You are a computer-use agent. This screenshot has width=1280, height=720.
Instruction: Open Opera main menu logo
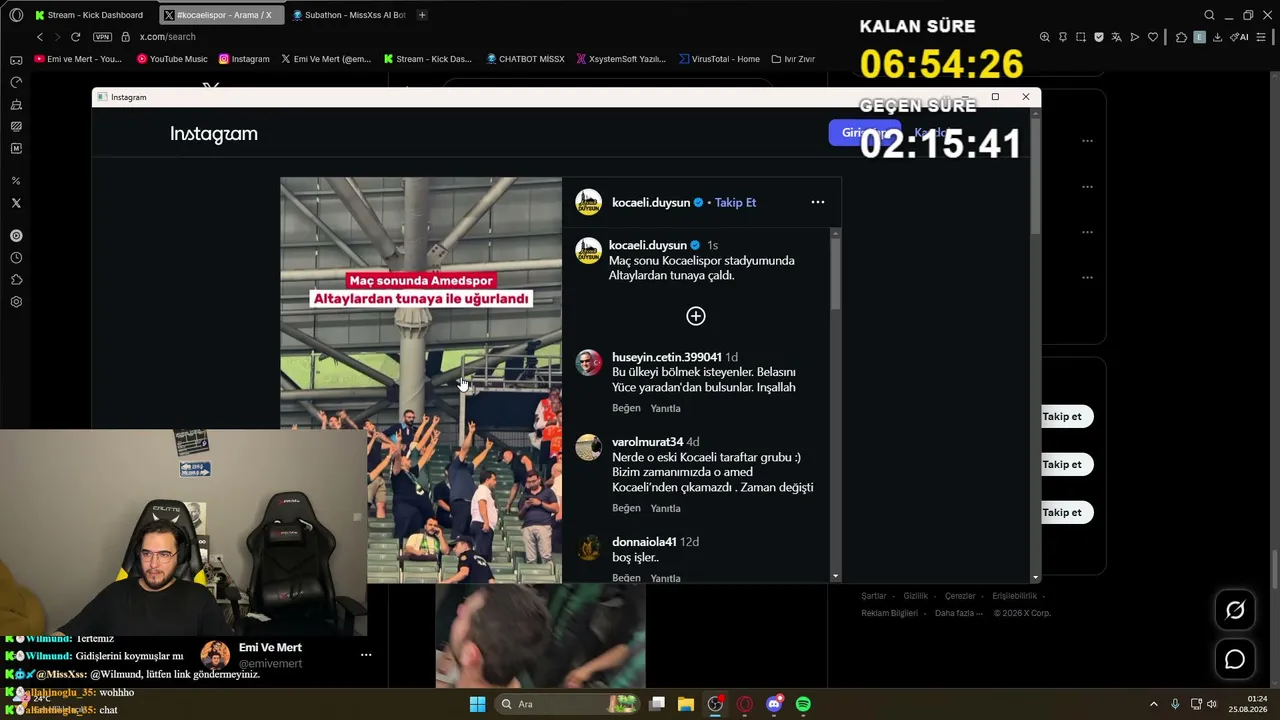[x=16, y=15]
